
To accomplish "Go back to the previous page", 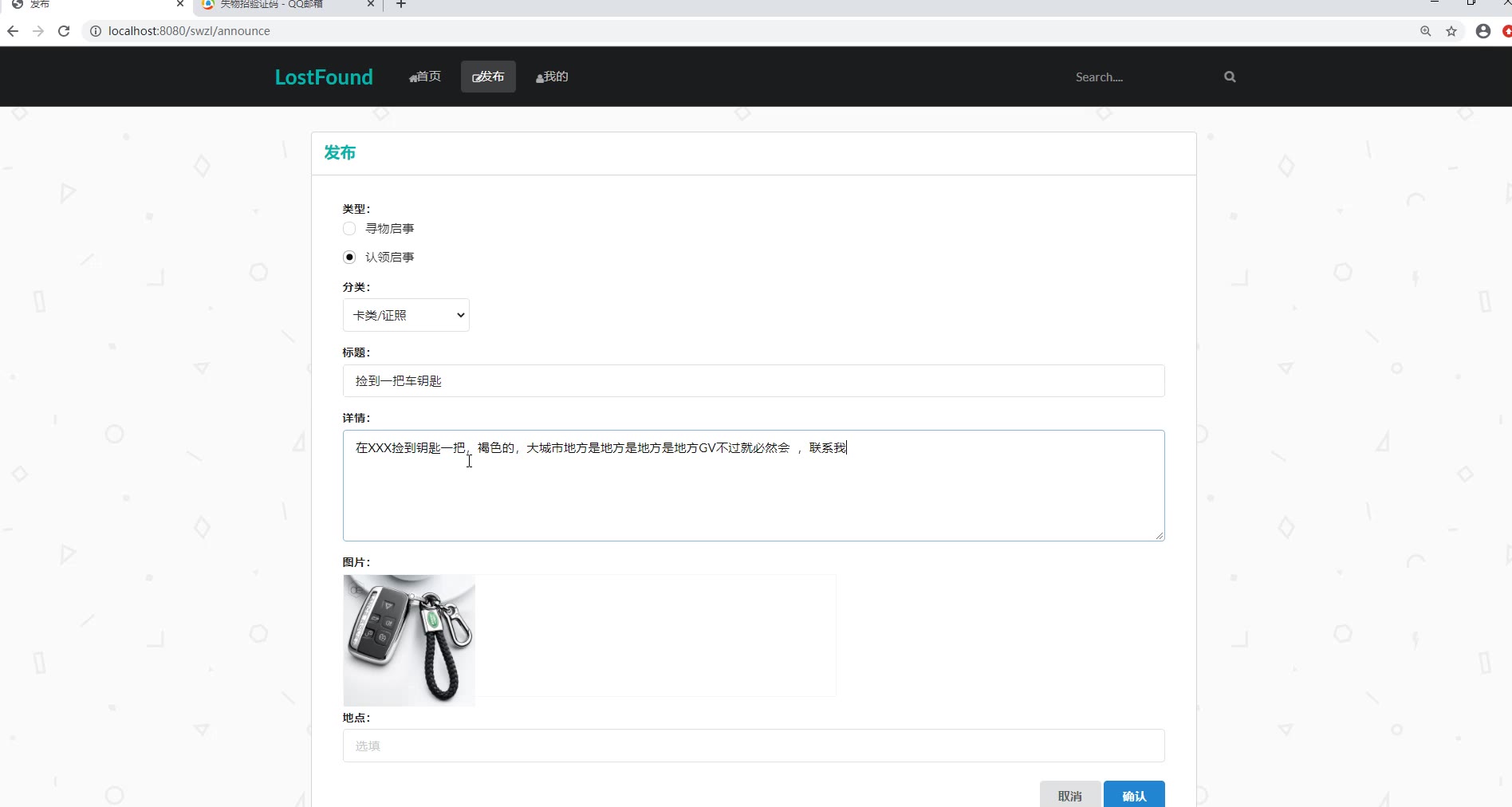I will (x=13, y=31).
